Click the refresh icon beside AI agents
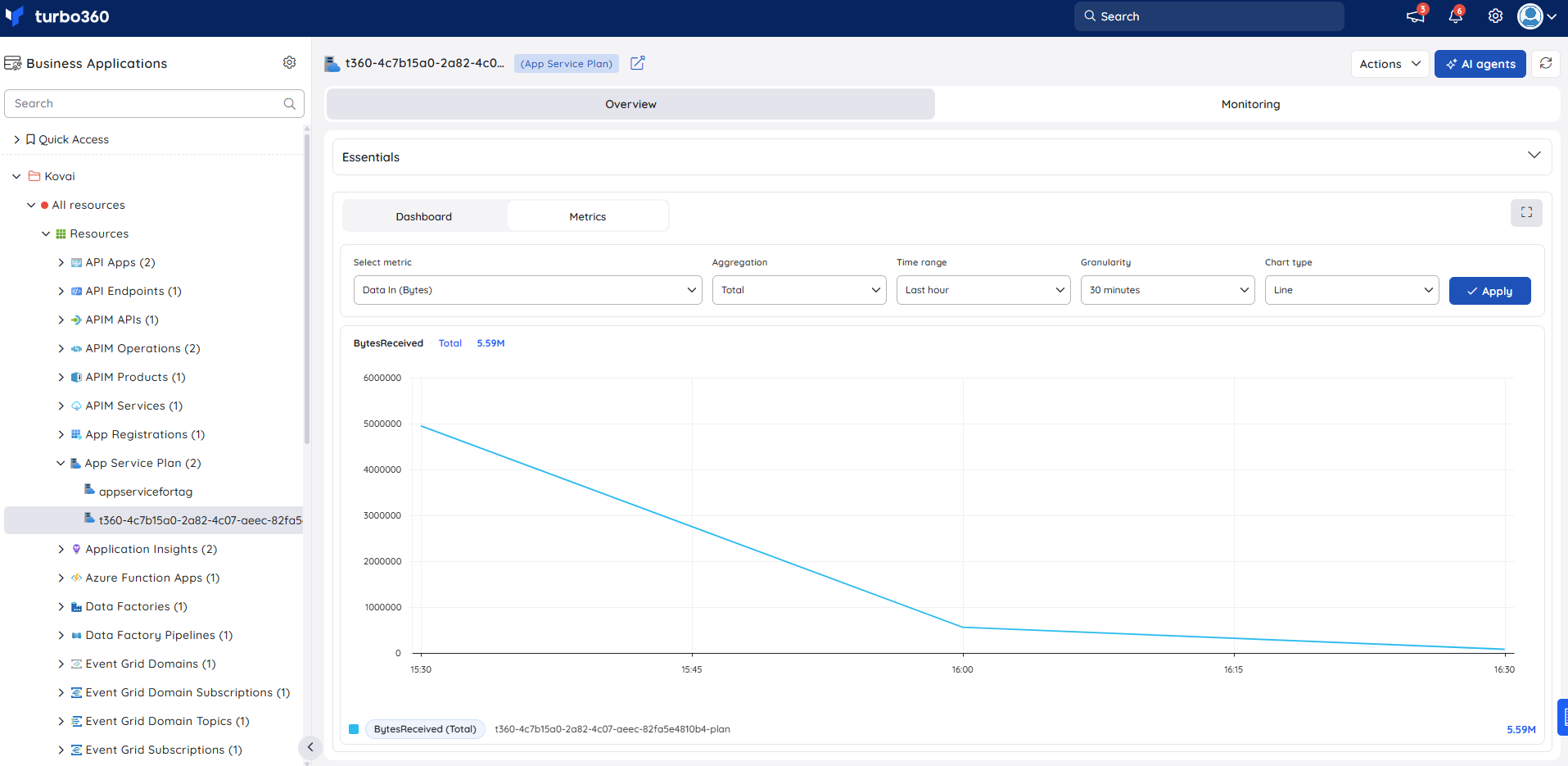Screen dimensions: 1568x766 click(x=1546, y=63)
